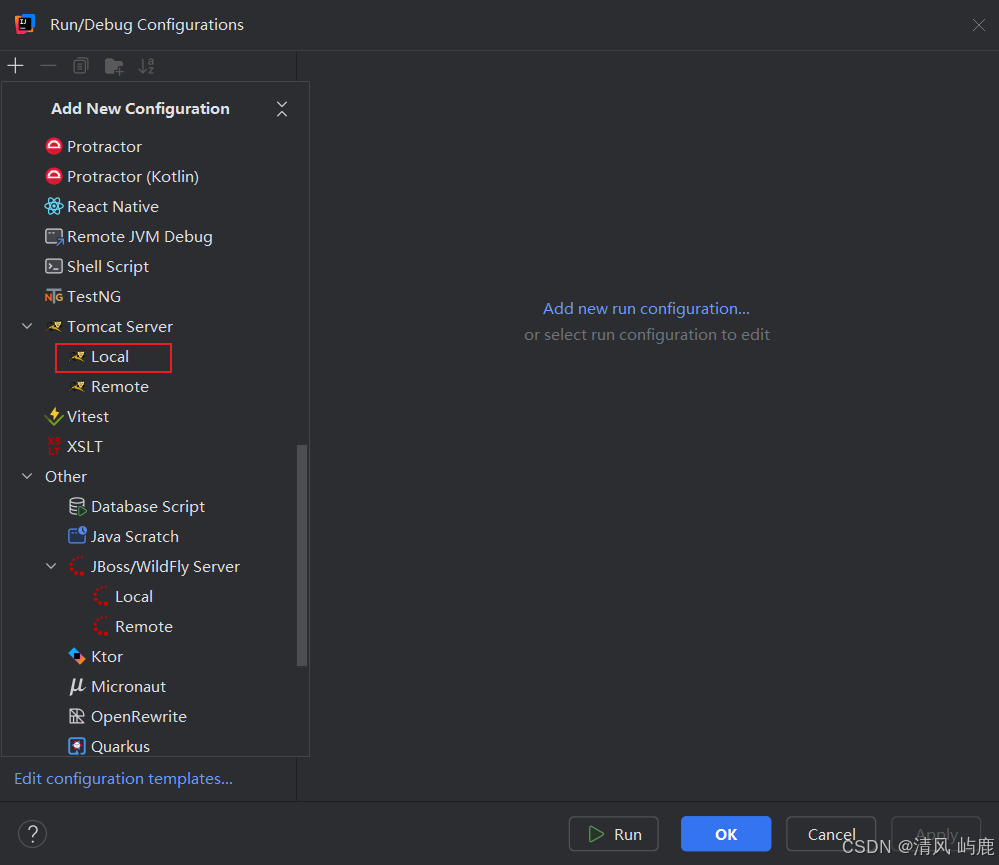Click the Remote JVM Debug icon
Viewport: 999px width, 865px height.
(x=54, y=237)
